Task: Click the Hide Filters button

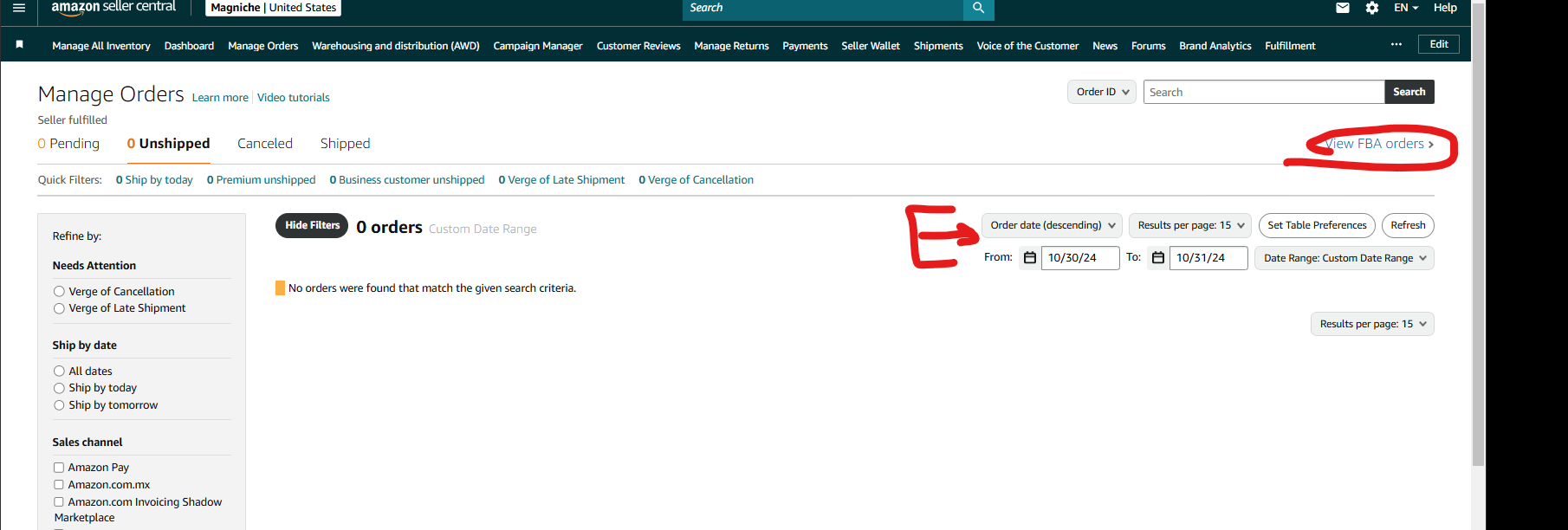Action: [x=312, y=225]
